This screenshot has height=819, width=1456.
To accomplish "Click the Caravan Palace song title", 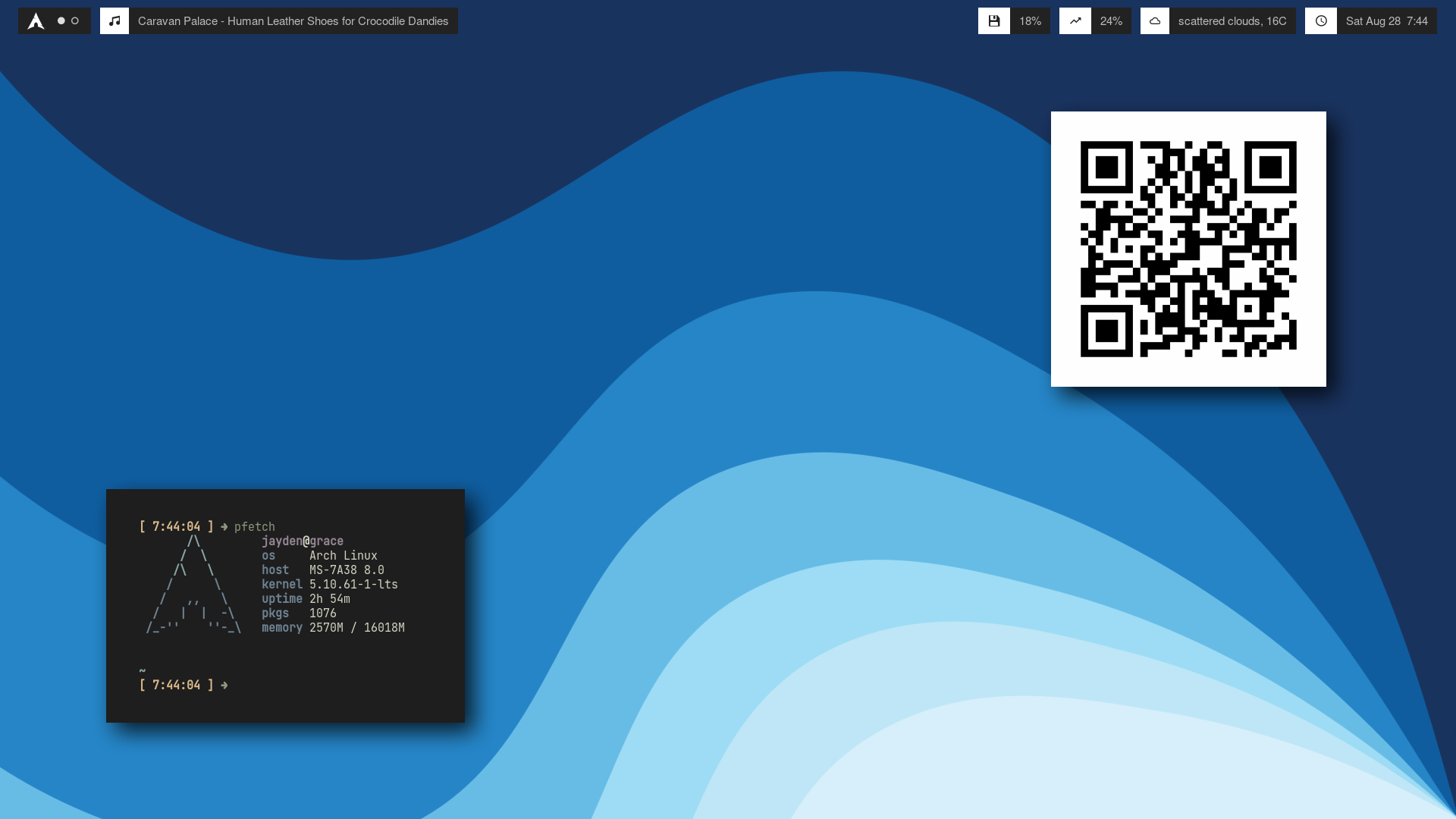I will (x=293, y=21).
